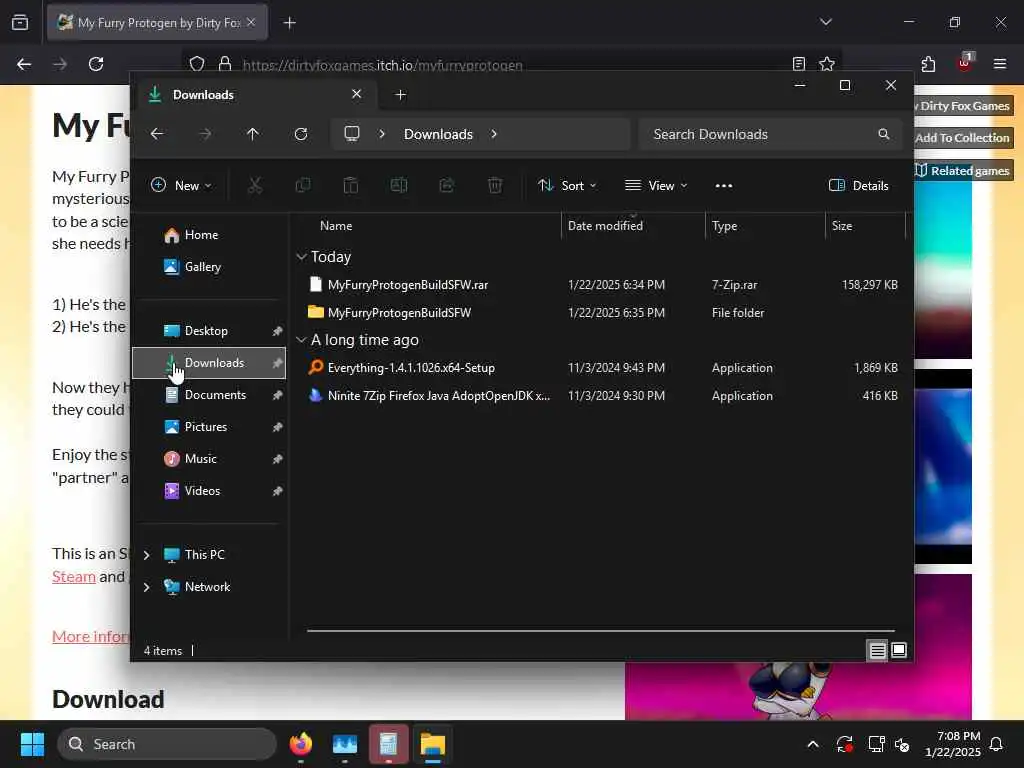
Task: Click the Share icon in the Explorer toolbar
Action: [447, 185]
